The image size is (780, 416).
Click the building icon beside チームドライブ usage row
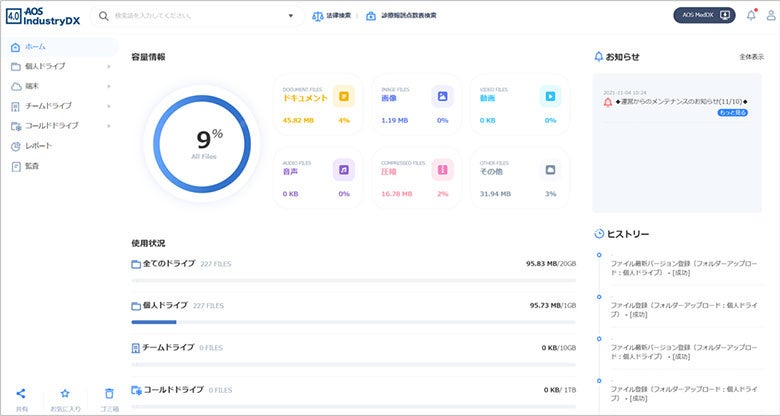[x=135, y=348]
